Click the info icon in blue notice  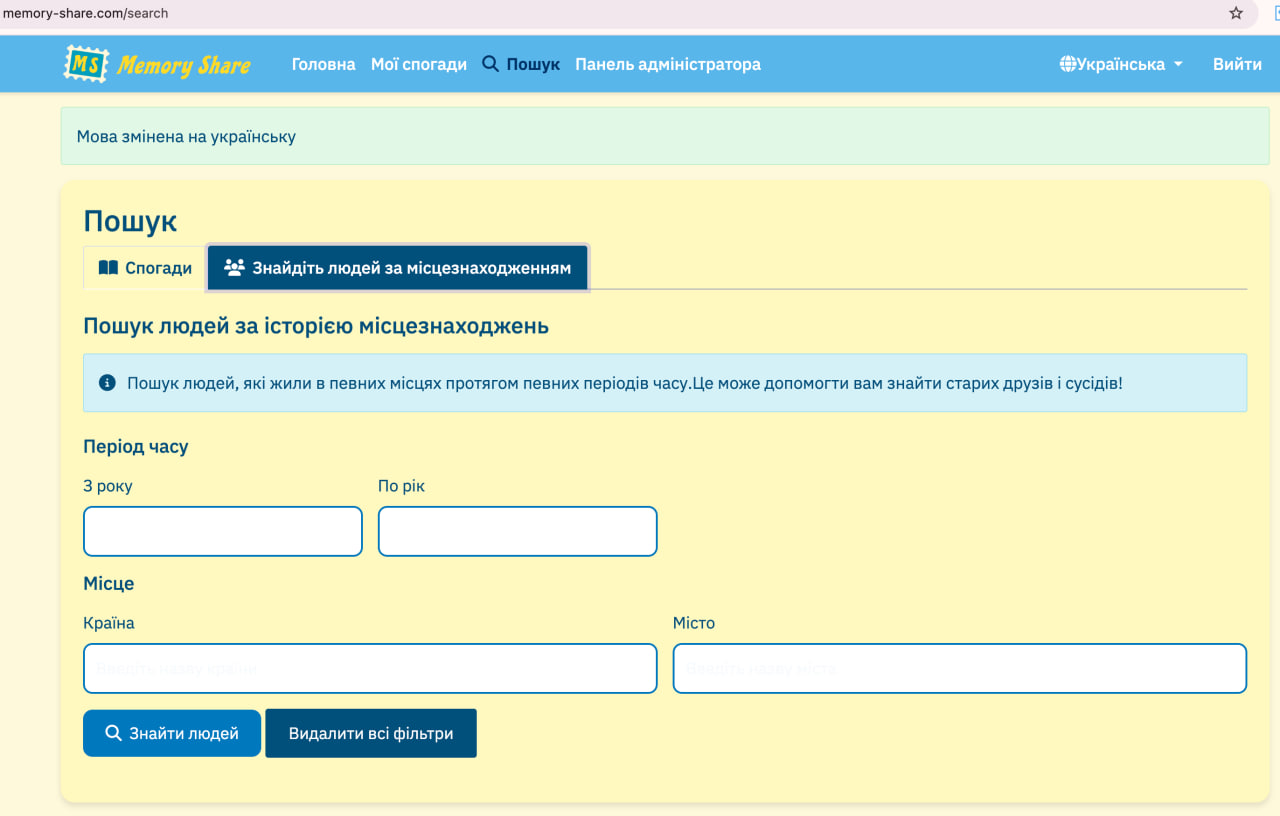pyautogui.click(x=107, y=383)
